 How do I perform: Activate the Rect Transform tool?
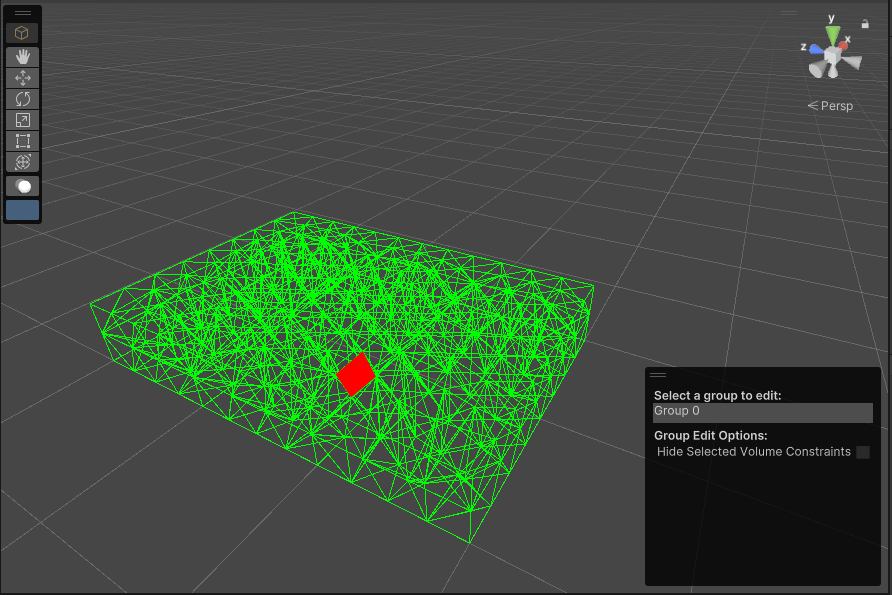coord(22,140)
